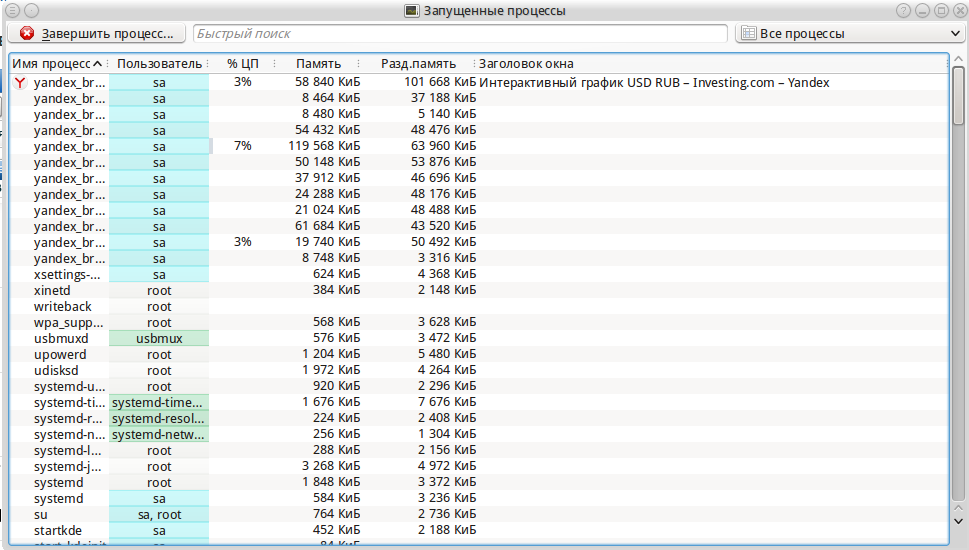Select the systemd-n... process
This screenshot has width=969, height=550.
[x=479, y=435]
